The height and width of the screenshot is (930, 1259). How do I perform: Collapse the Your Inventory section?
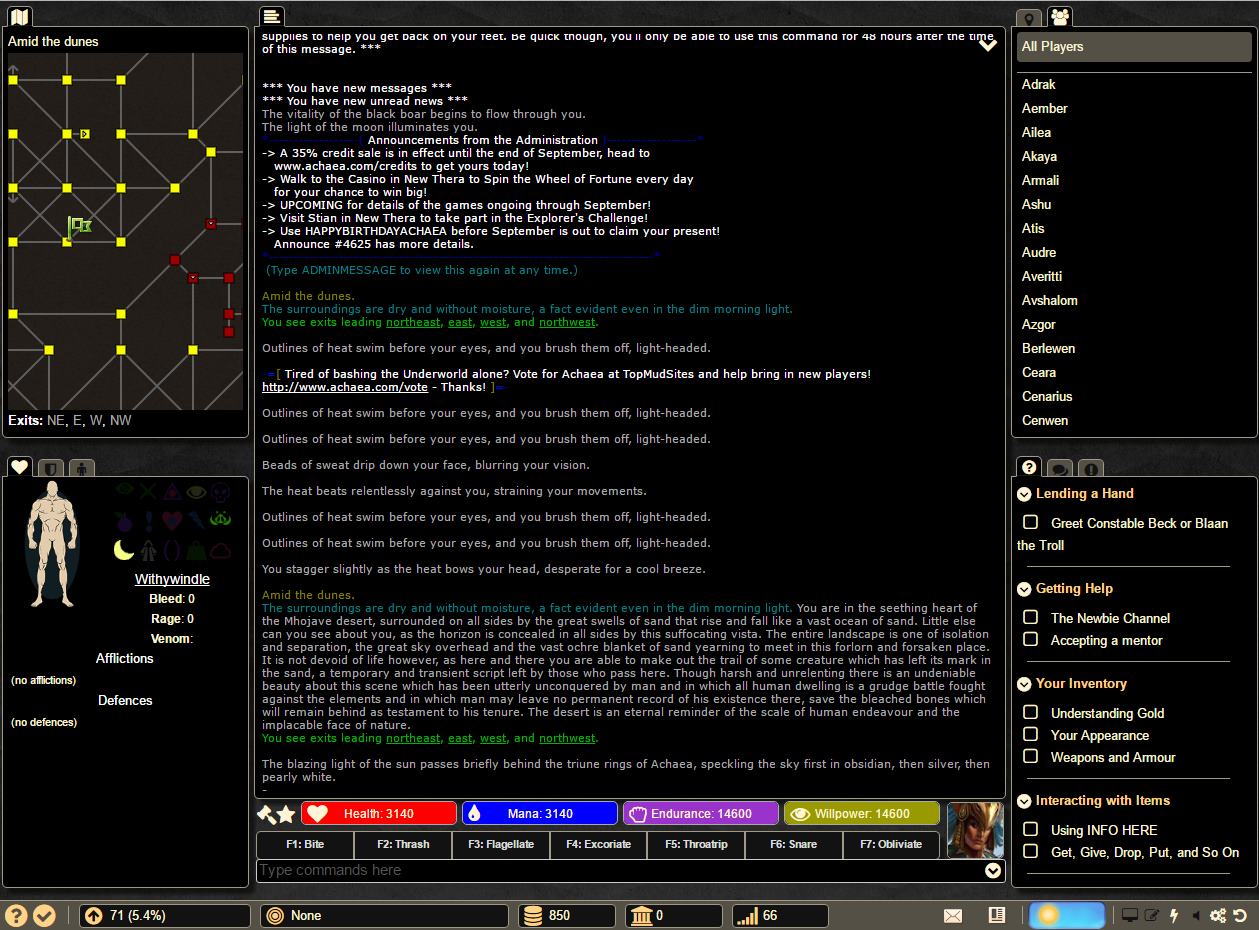click(1024, 684)
